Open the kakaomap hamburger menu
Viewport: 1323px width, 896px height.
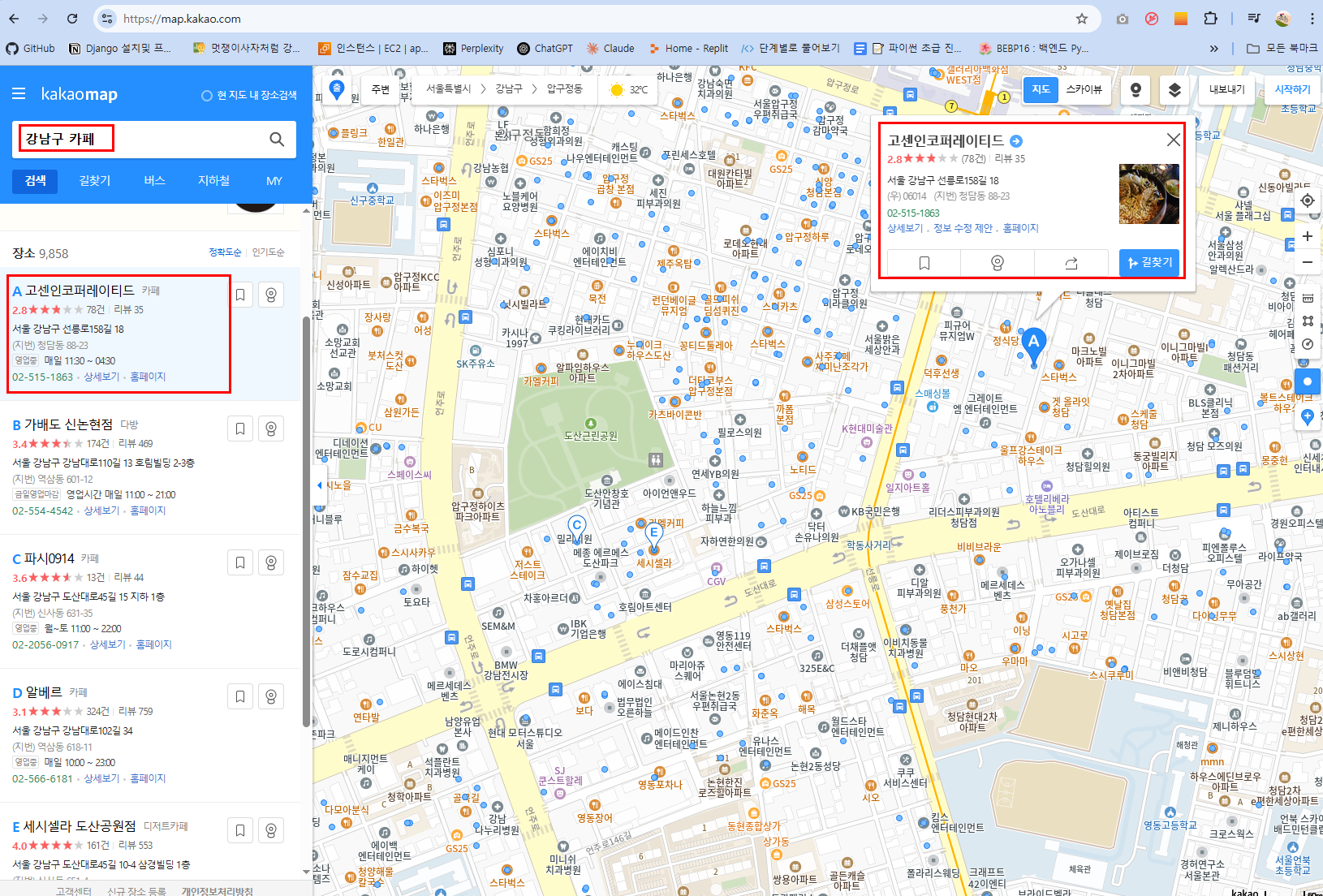pos(19,94)
